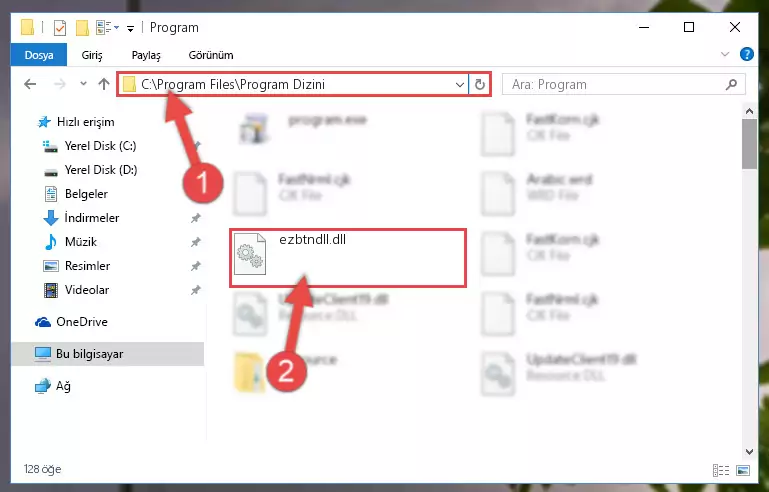Click the Back navigation arrow
The width and height of the screenshot is (769, 492).
click(30, 84)
